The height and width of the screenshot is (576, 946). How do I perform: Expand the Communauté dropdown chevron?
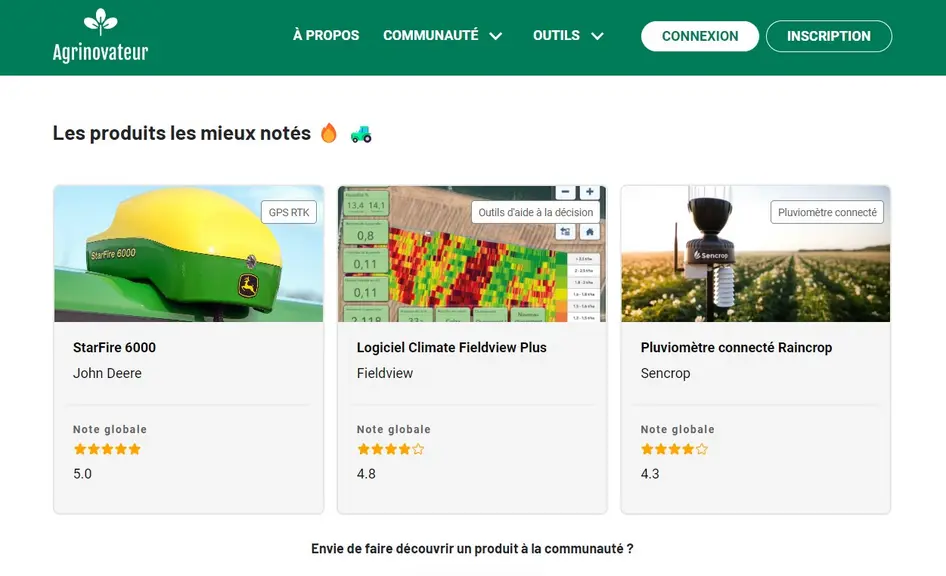[496, 36]
